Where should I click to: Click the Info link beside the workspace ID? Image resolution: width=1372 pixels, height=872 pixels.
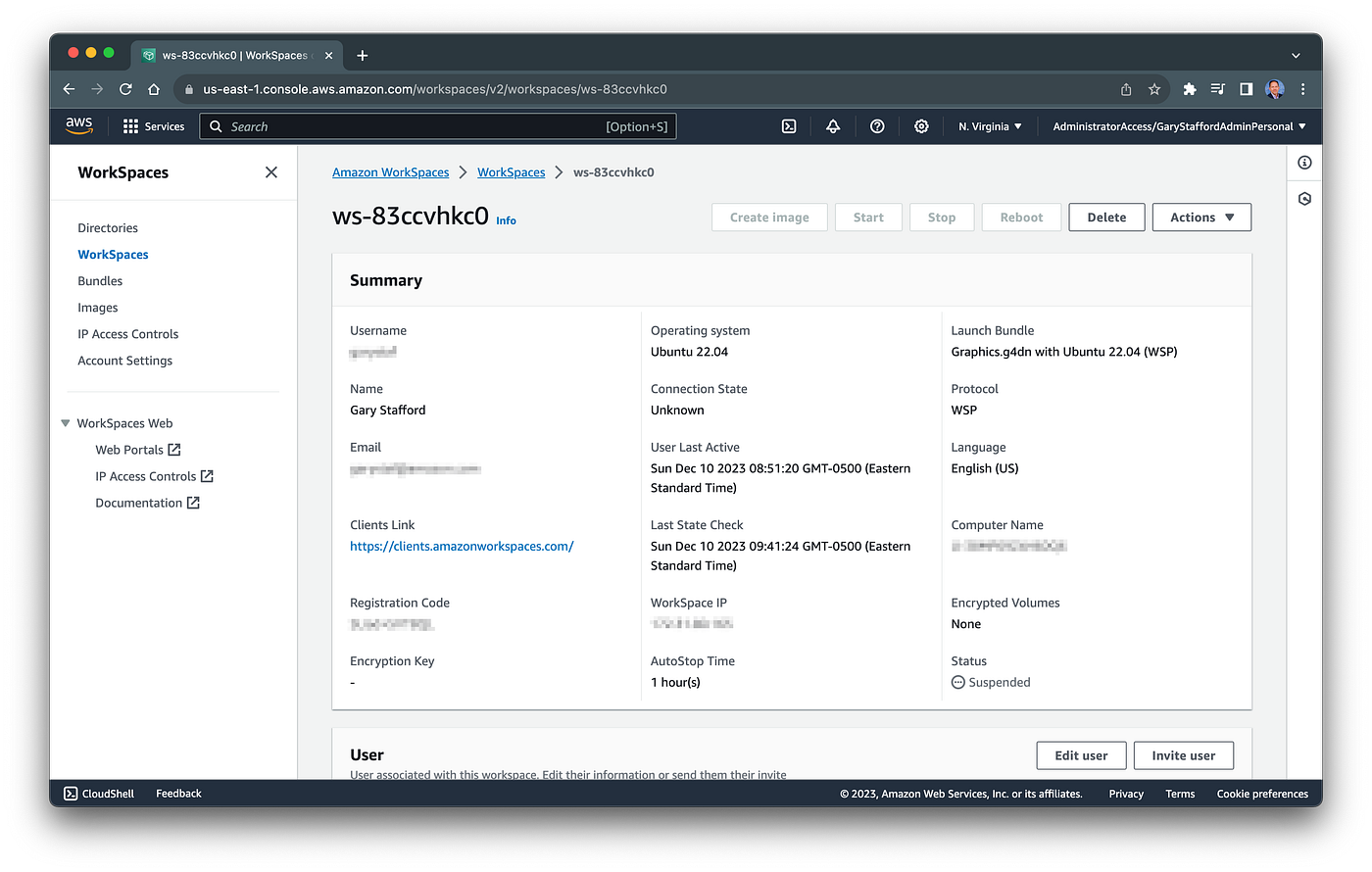point(506,220)
